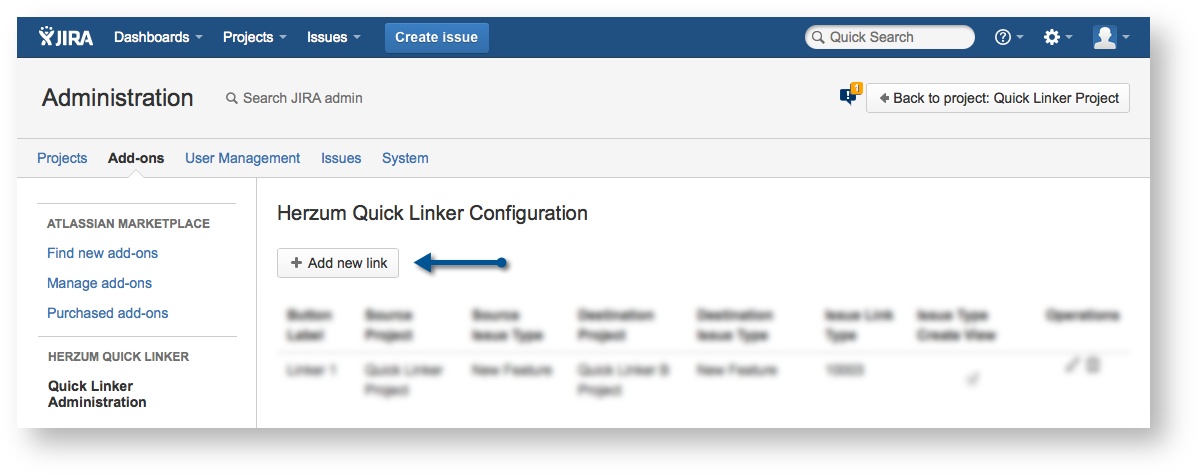Open the Projects admin tab
This screenshot has height=476, width=1198.
pos(62,158)
